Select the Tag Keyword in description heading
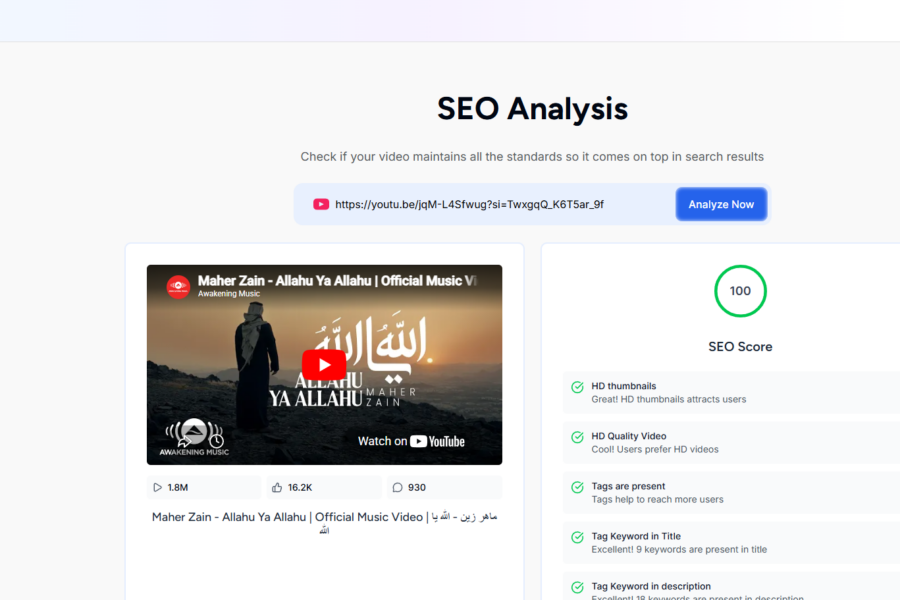Screen dimensions: 900x600 point(651,586)
